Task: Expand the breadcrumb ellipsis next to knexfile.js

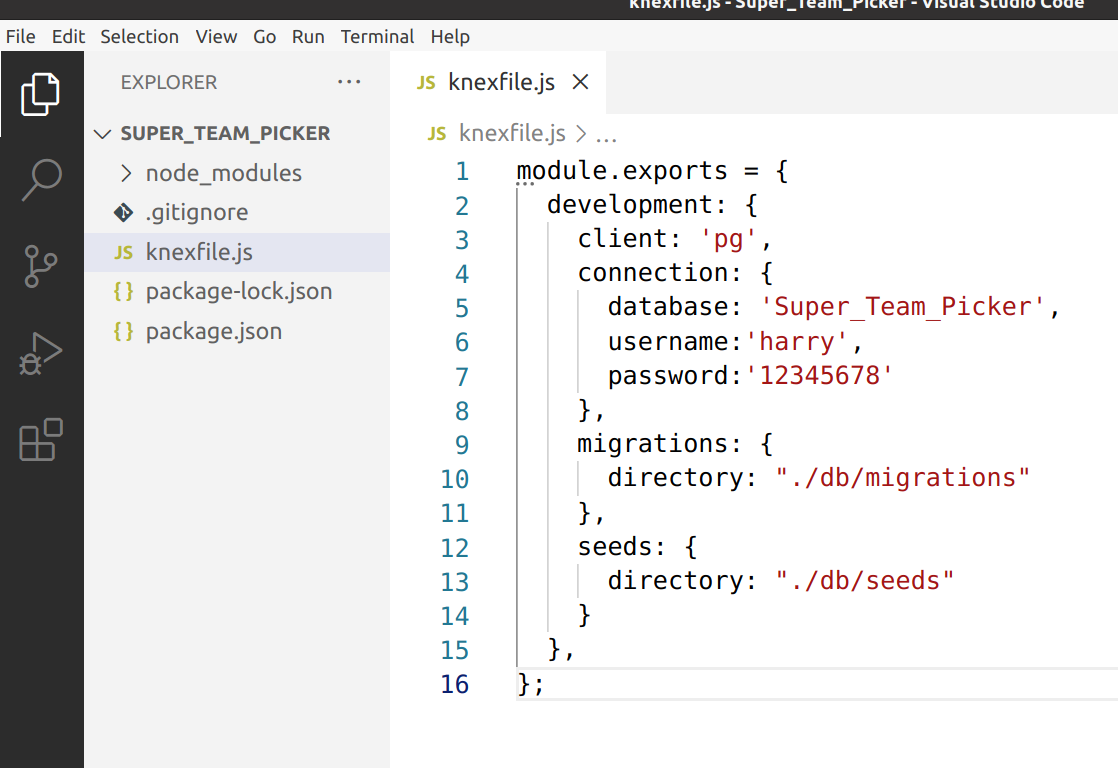Action: [x=606, y=133]
